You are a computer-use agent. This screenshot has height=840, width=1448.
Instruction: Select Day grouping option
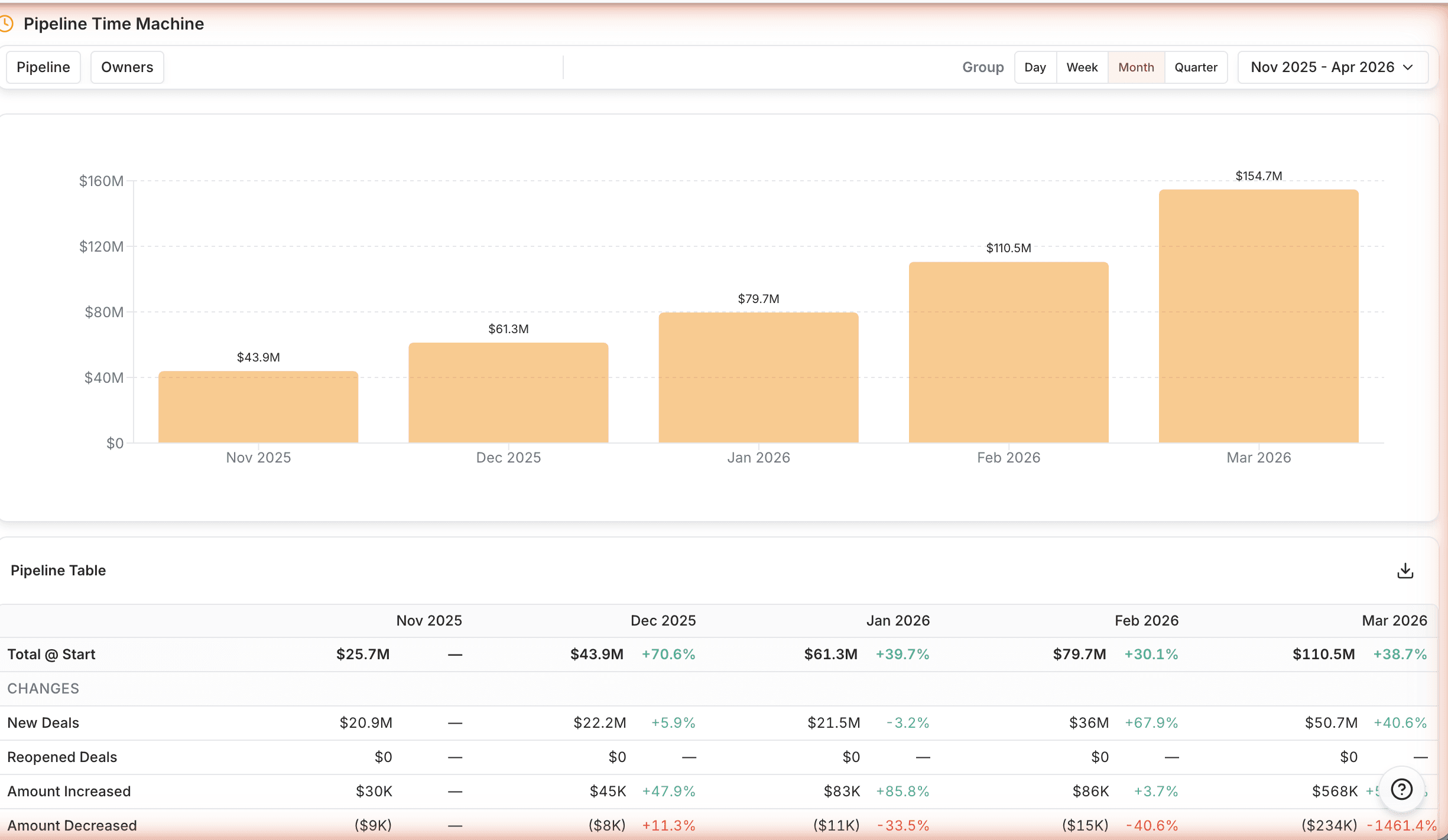1035,67
